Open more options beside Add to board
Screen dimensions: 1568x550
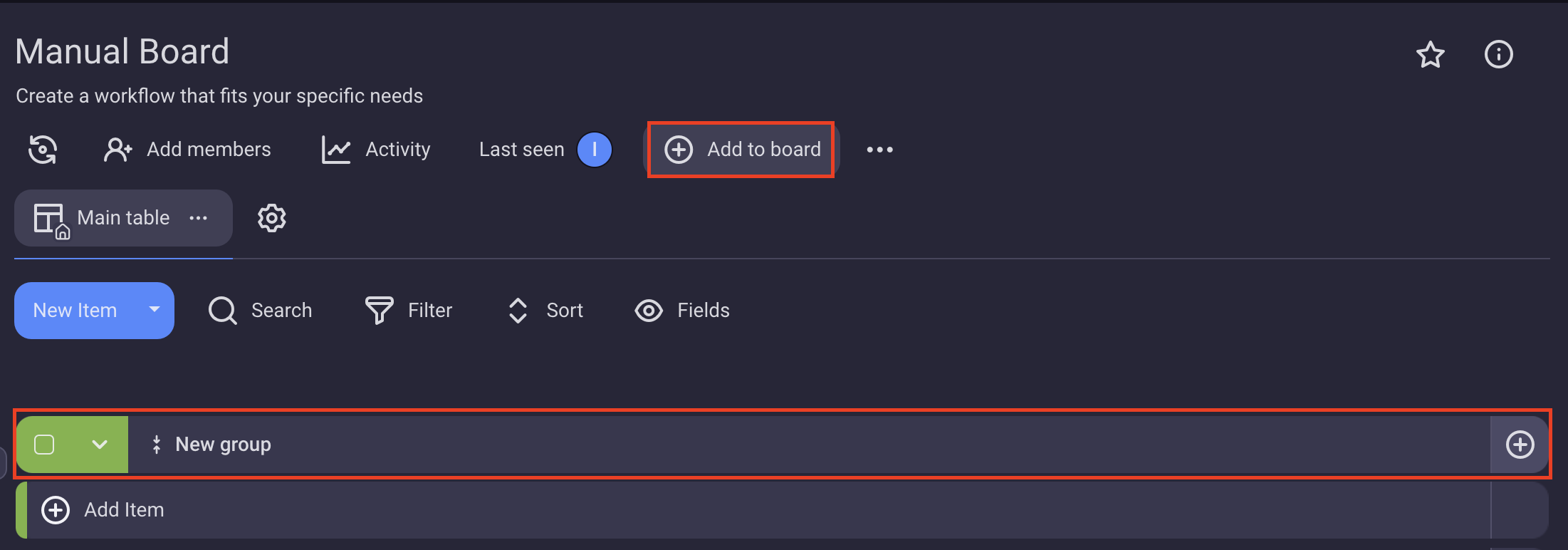(x=879, y=150)
